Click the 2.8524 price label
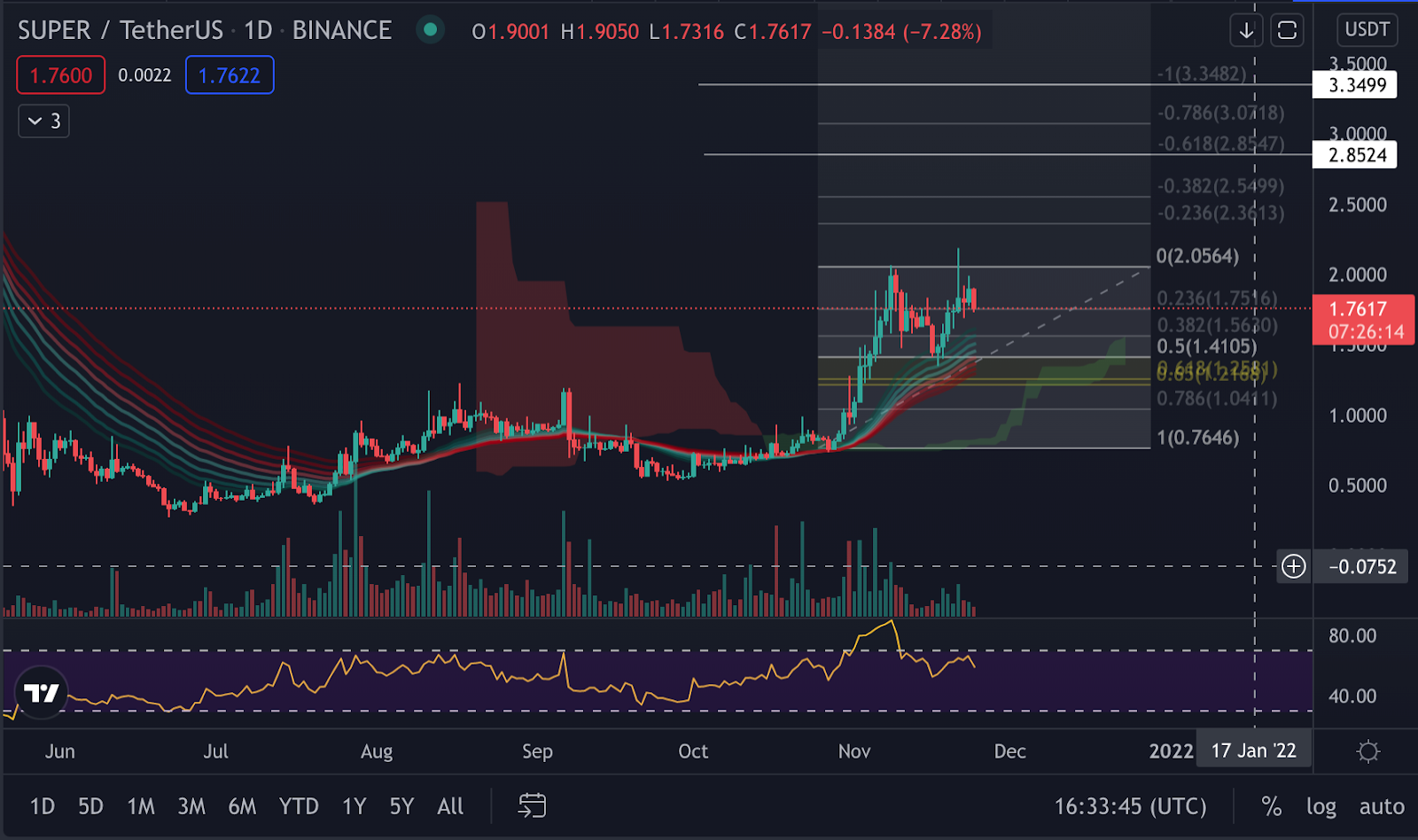 (1357, 155)
